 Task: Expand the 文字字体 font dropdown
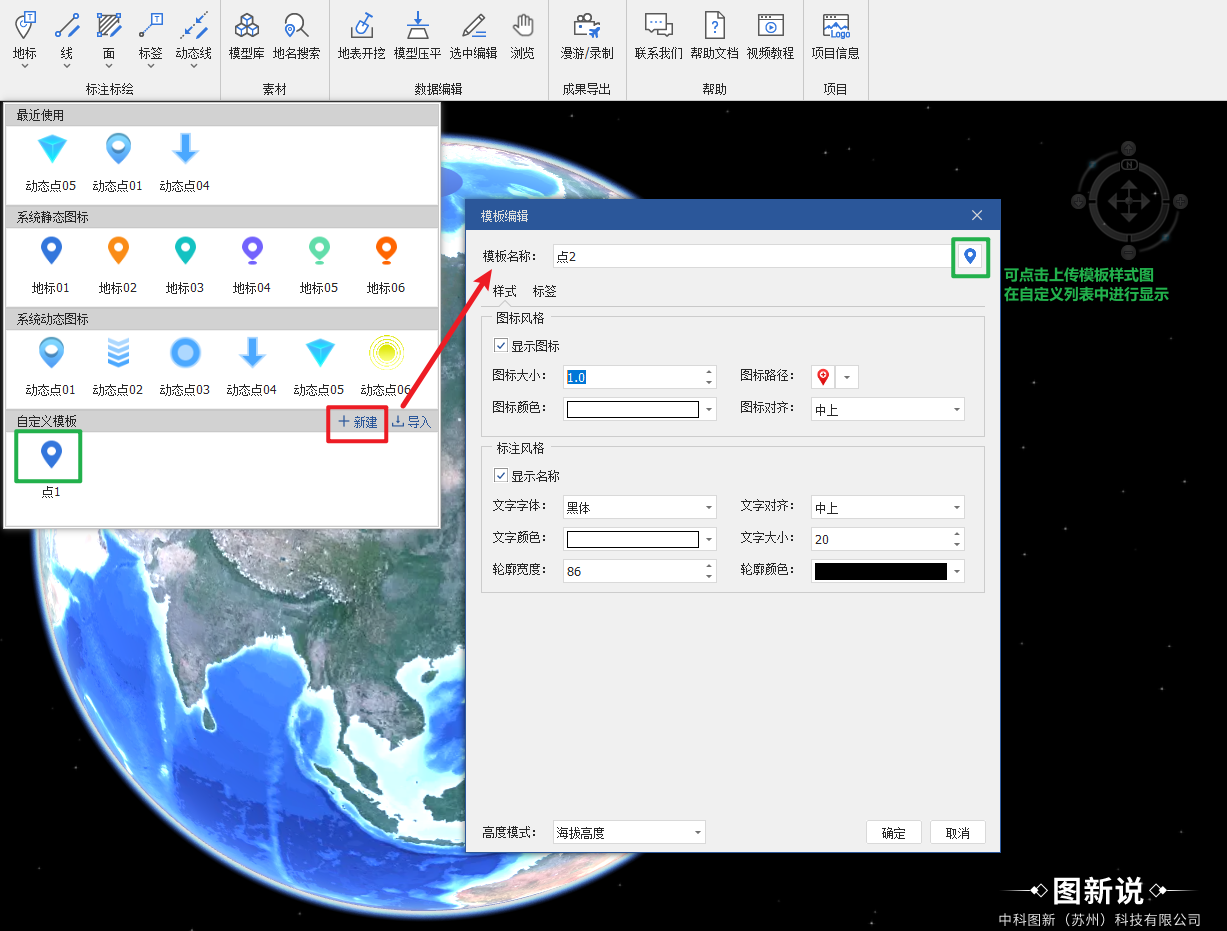(640, 508)
